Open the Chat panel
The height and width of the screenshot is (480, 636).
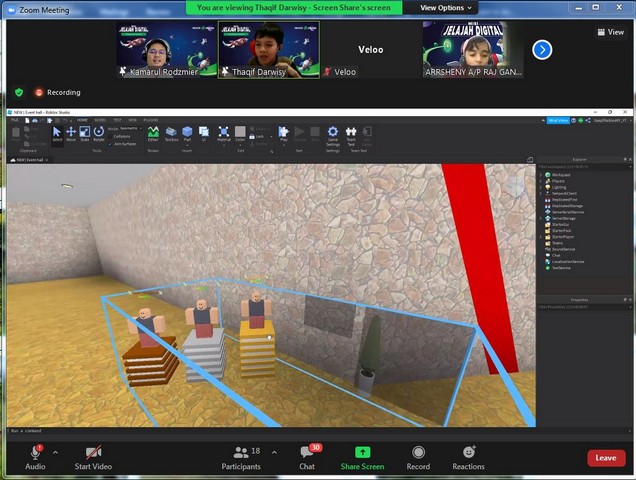tap(307, 453)
